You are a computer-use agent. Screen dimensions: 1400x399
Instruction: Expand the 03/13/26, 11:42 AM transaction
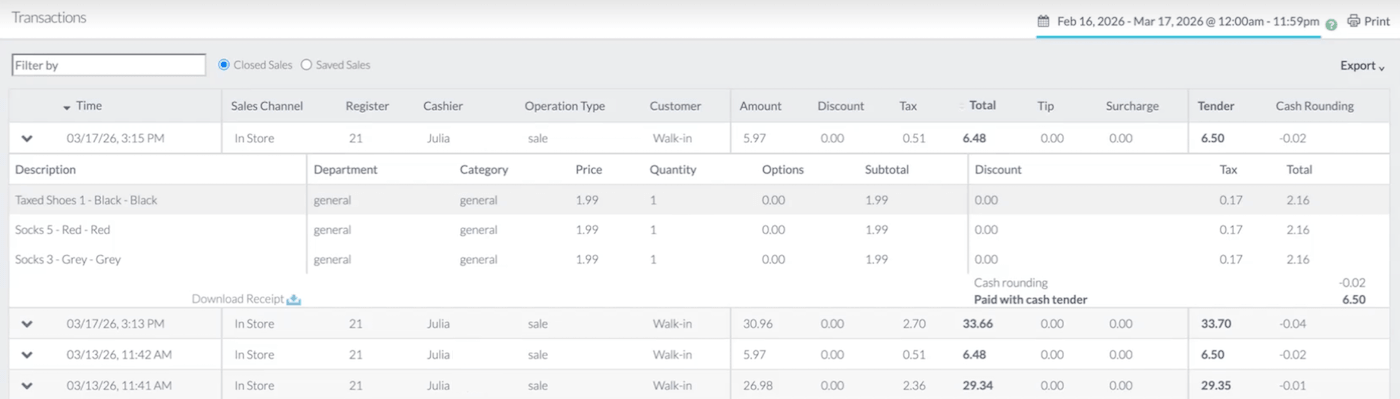[27, 355]
